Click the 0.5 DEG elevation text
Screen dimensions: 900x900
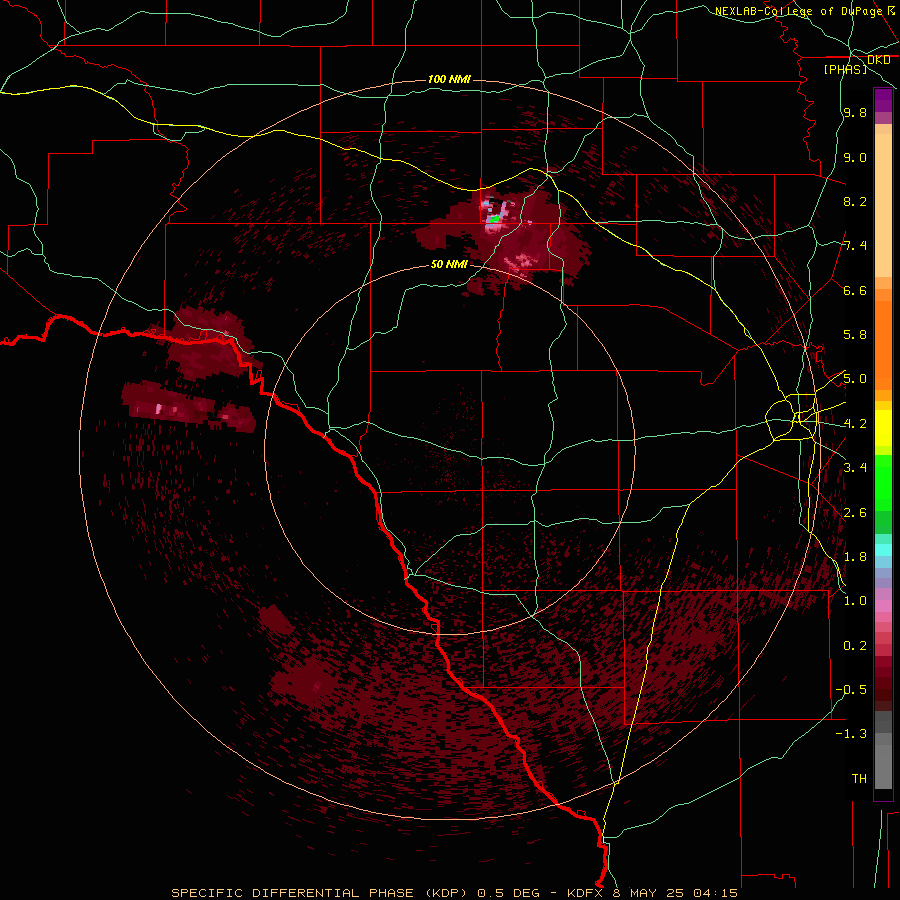(x=509, y=893)
